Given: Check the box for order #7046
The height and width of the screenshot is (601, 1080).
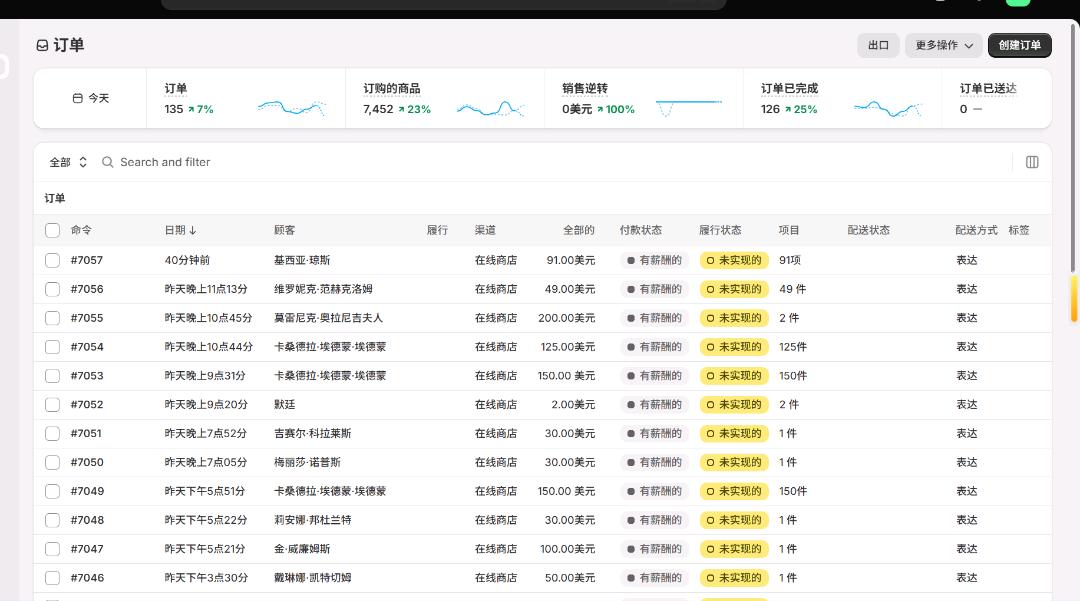Looking at the screenshot, I should 52,578.
